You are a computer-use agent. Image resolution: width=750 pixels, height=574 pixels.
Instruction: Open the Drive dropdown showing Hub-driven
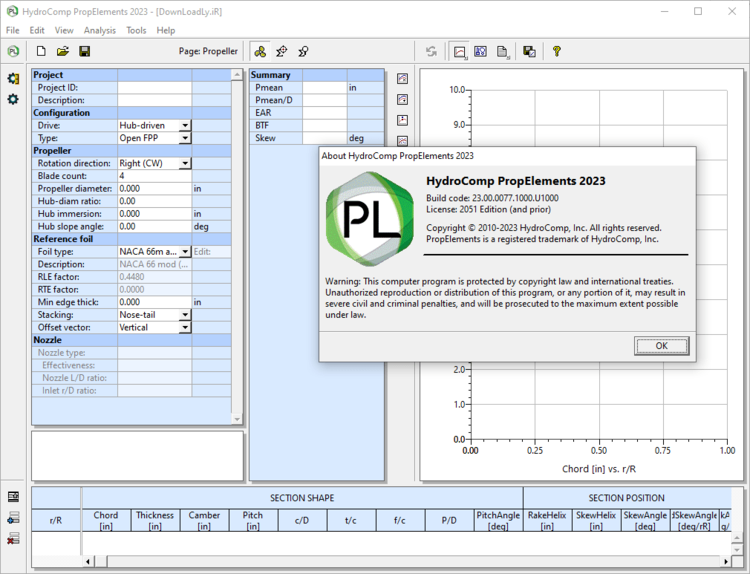185,126
